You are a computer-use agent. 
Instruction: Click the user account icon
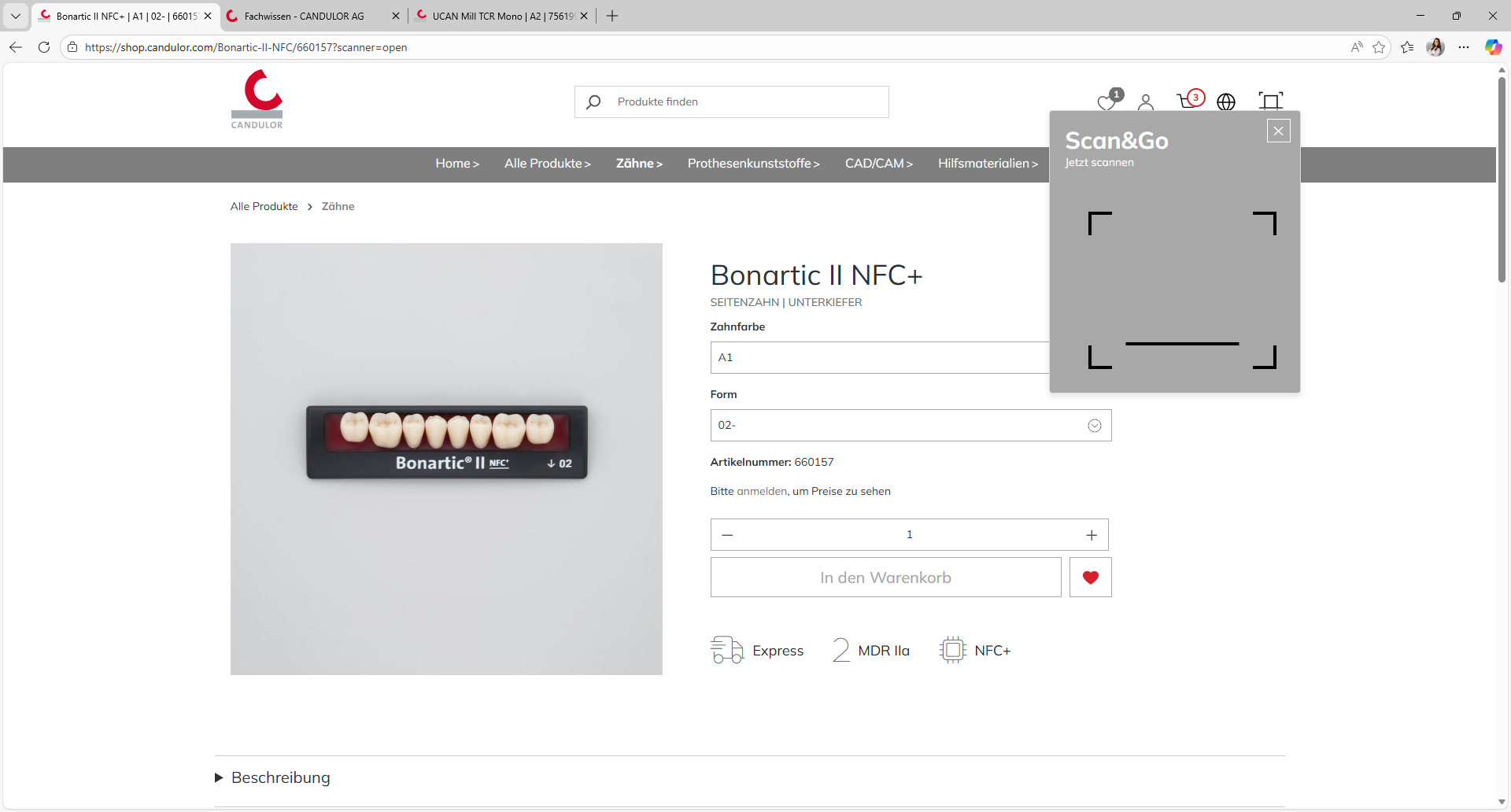point(1146,101)
